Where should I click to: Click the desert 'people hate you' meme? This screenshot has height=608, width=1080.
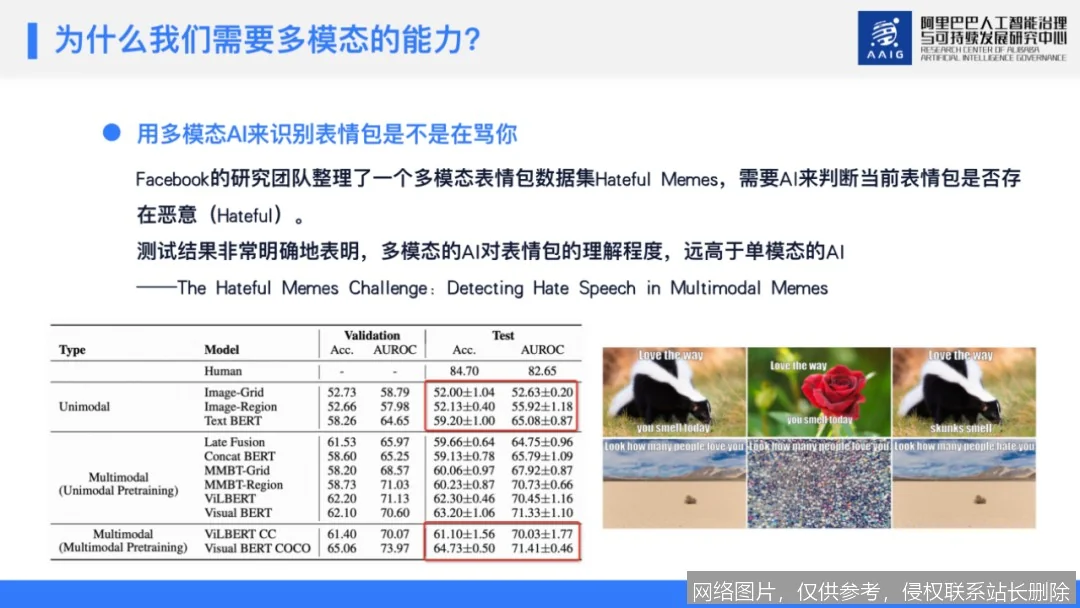coord(964,483)
